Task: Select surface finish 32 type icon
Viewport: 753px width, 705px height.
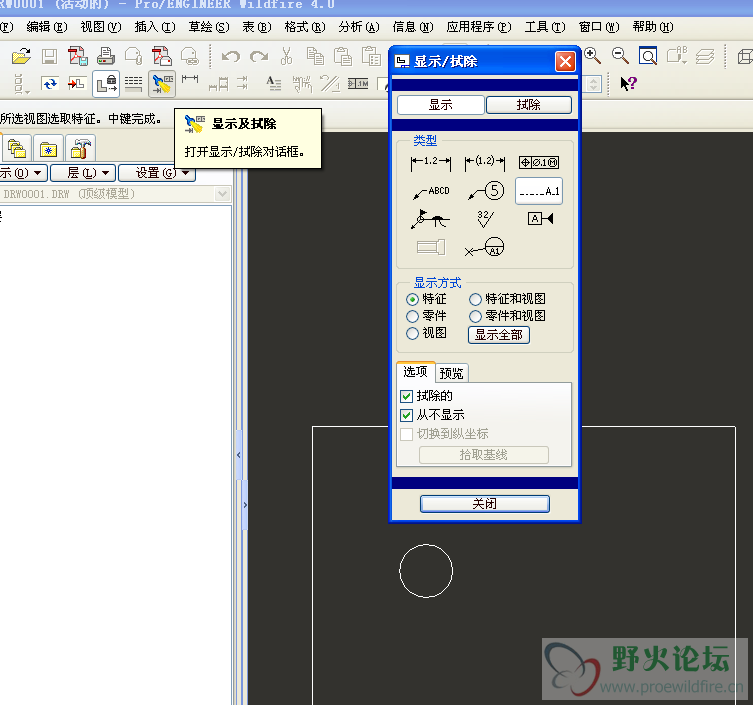Action: click(x=485, y=219)
